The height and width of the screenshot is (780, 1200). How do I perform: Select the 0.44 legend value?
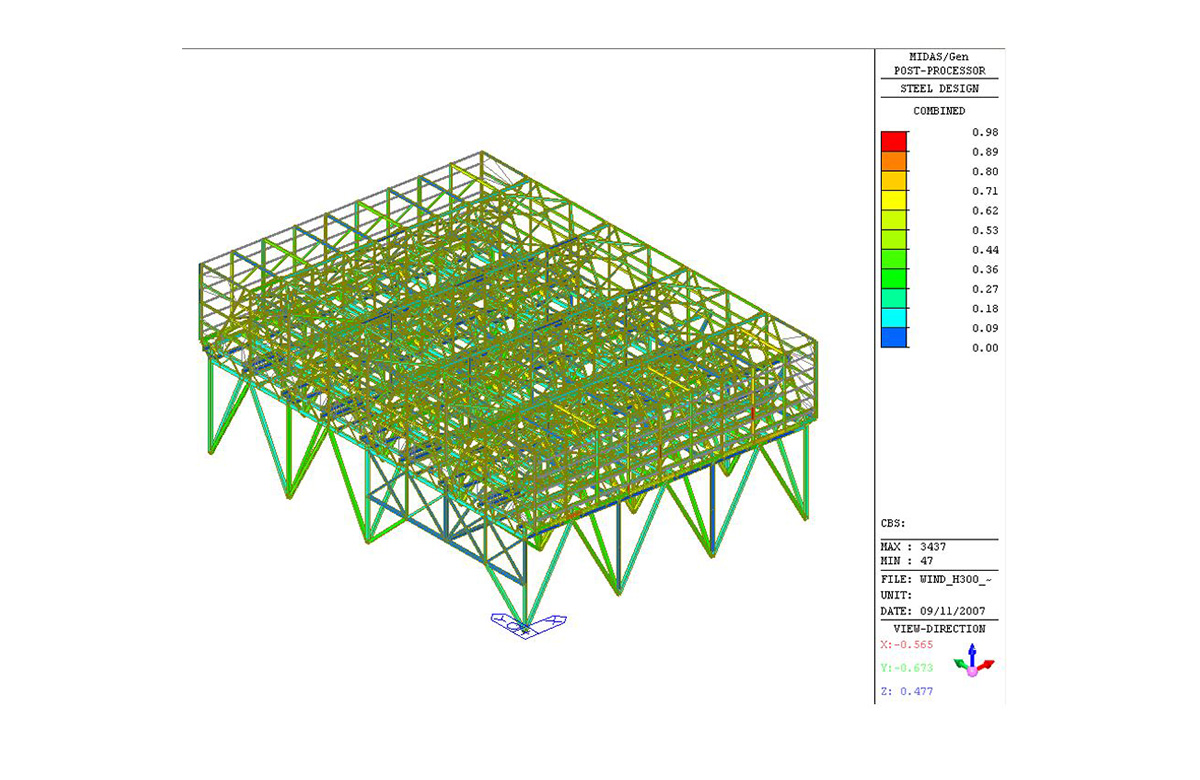pyautogui.click(x=984, y=250)
